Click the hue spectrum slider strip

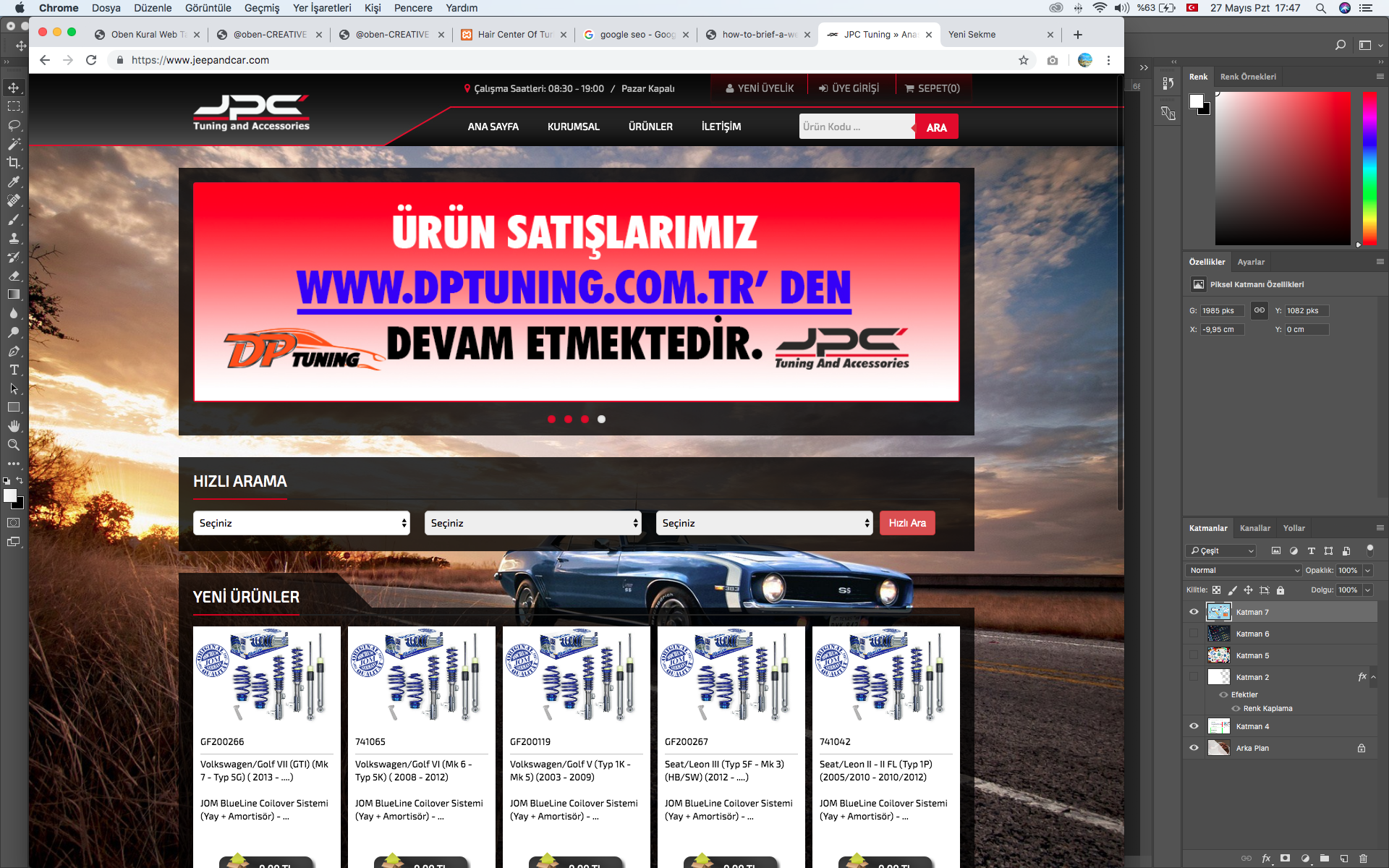coord(1369,169)
